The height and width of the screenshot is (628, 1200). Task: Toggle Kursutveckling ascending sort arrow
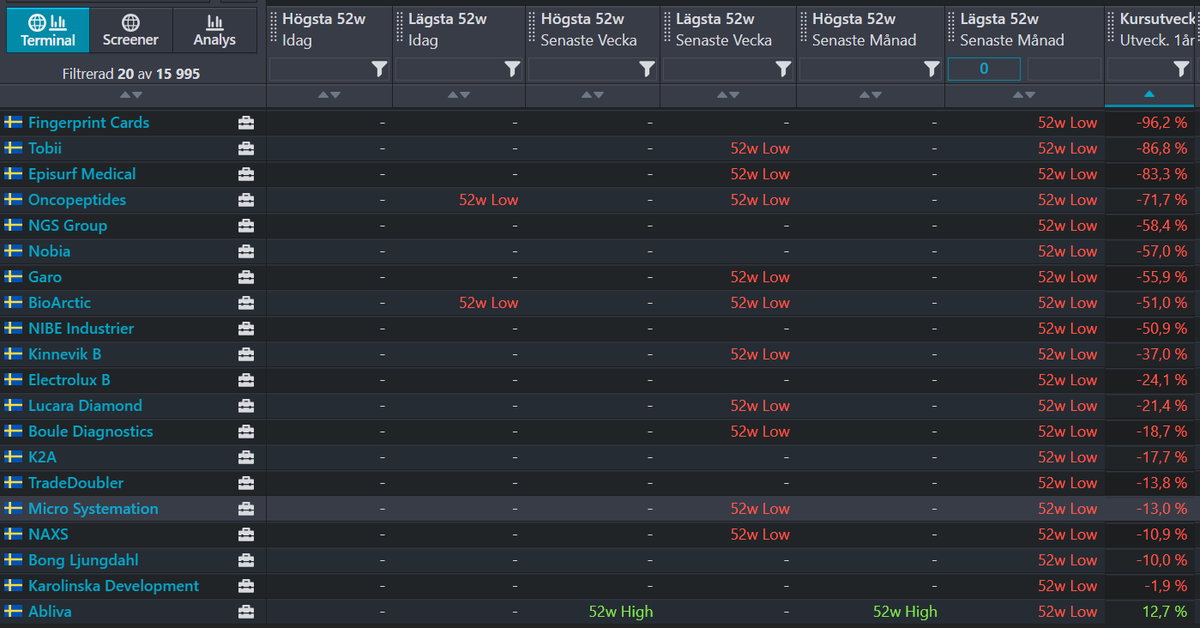pos(1149,94)
